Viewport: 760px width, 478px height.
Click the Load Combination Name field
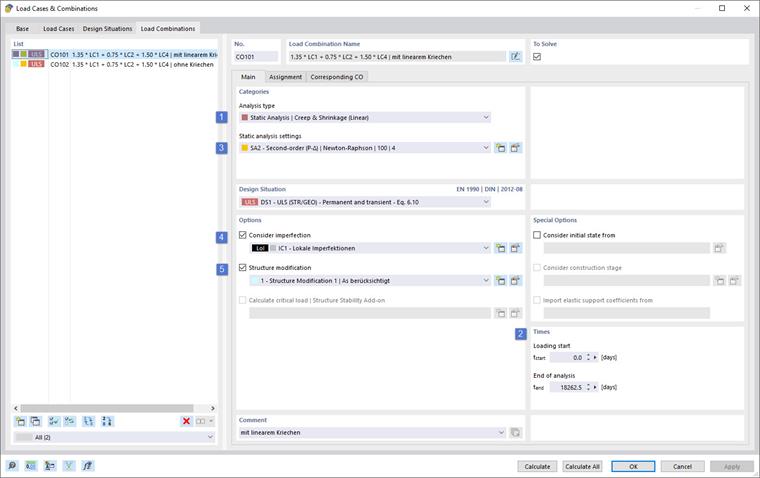coord(397,57)
